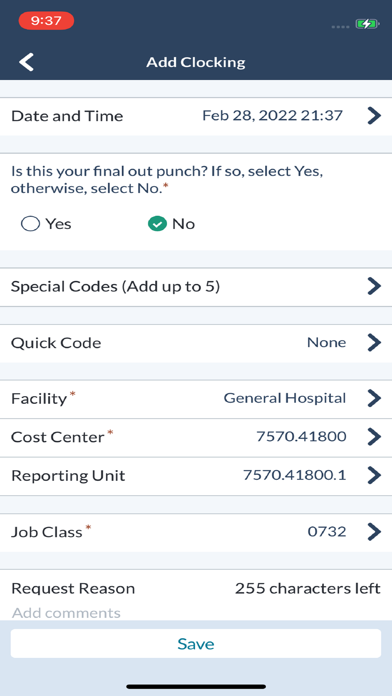Tap the Facility row chevron arrow
392x696 pixels.
(x=374, y=398)
